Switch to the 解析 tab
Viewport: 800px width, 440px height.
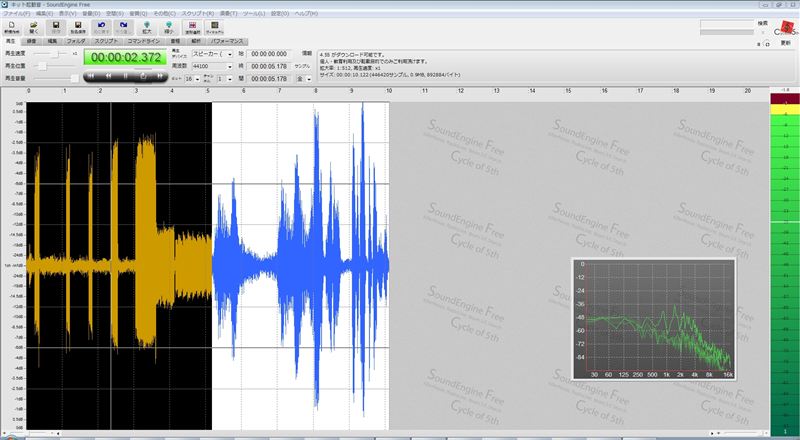196,41
